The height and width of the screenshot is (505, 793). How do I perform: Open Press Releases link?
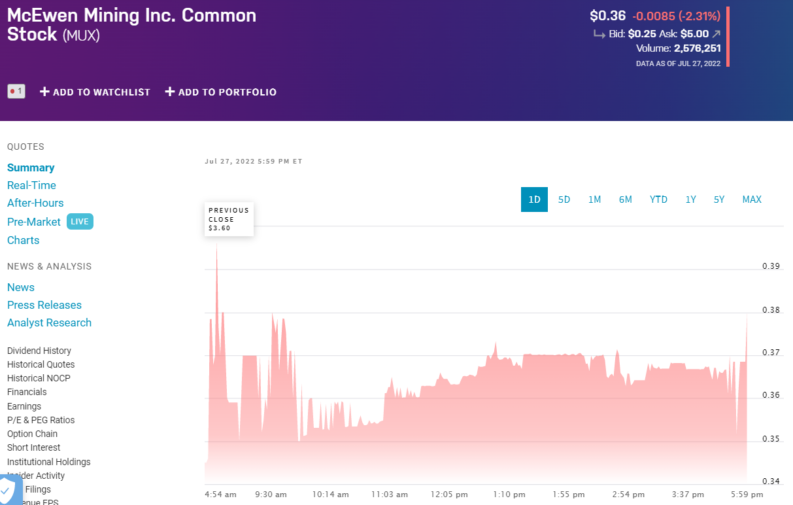44,305
